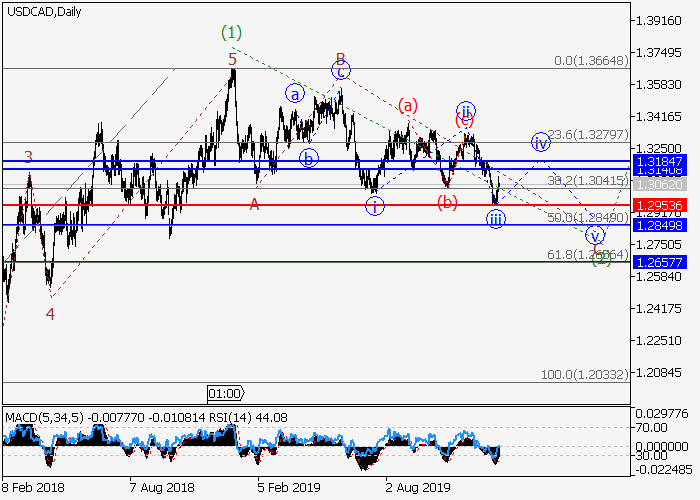Screen dimensions: 700x500
Task: Click the blue circled 'b' label
Action: coord(309,158)
